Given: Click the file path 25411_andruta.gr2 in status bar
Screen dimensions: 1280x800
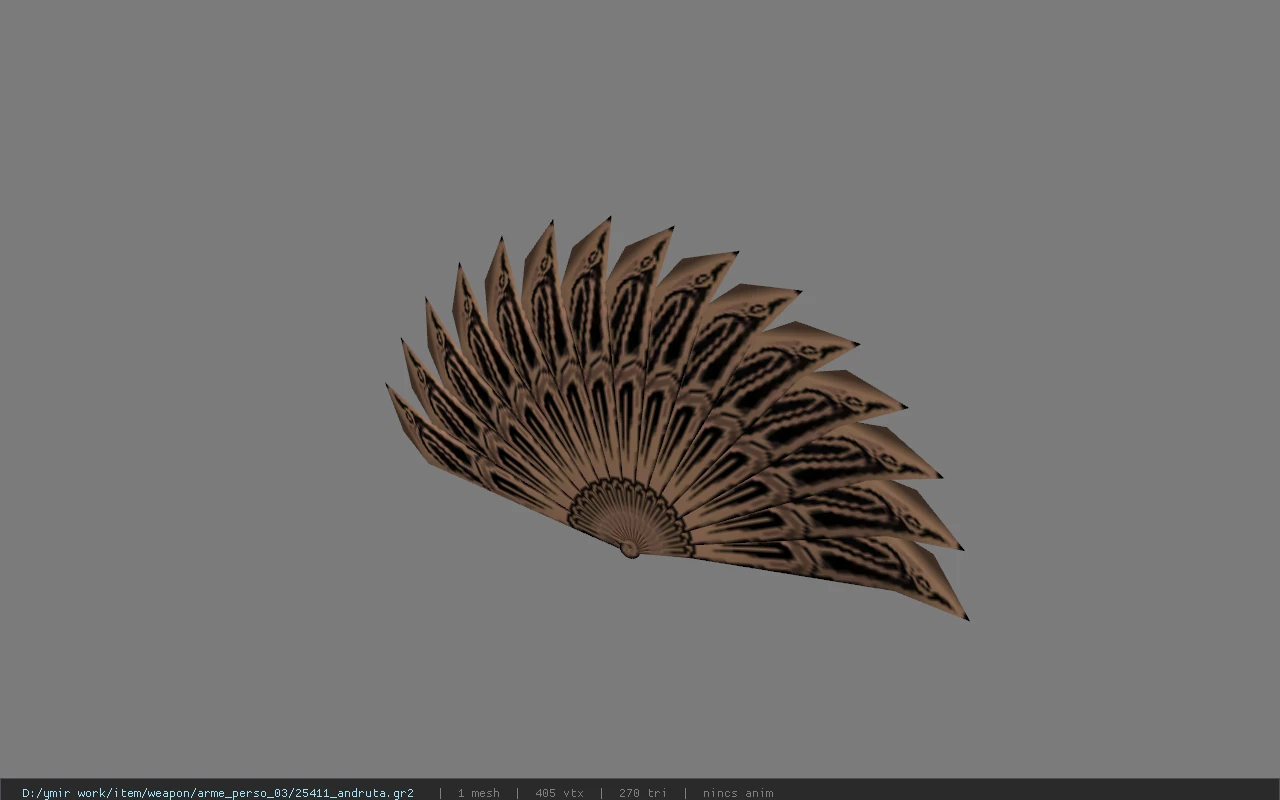Looking at the screenshot, I should 218,793.
